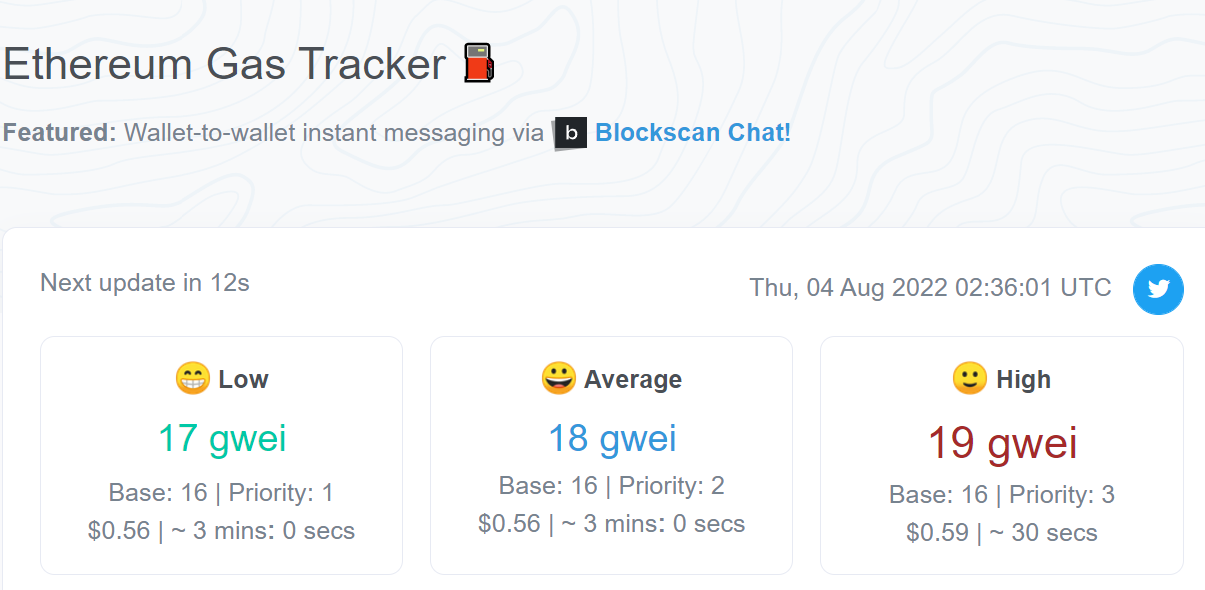Click the slight smile emoji beside High

click(969, 379)
